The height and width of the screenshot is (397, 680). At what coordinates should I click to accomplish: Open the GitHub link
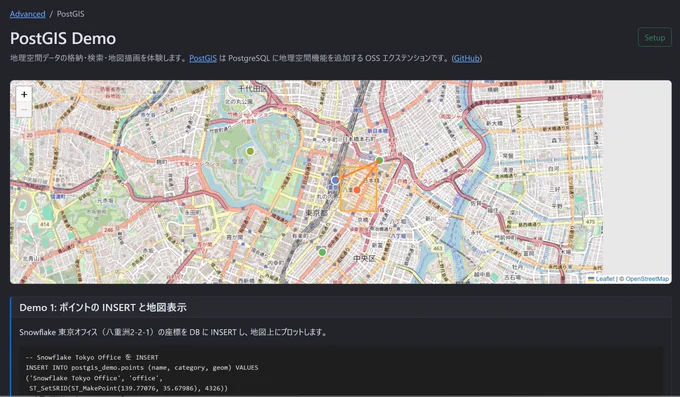467,58
